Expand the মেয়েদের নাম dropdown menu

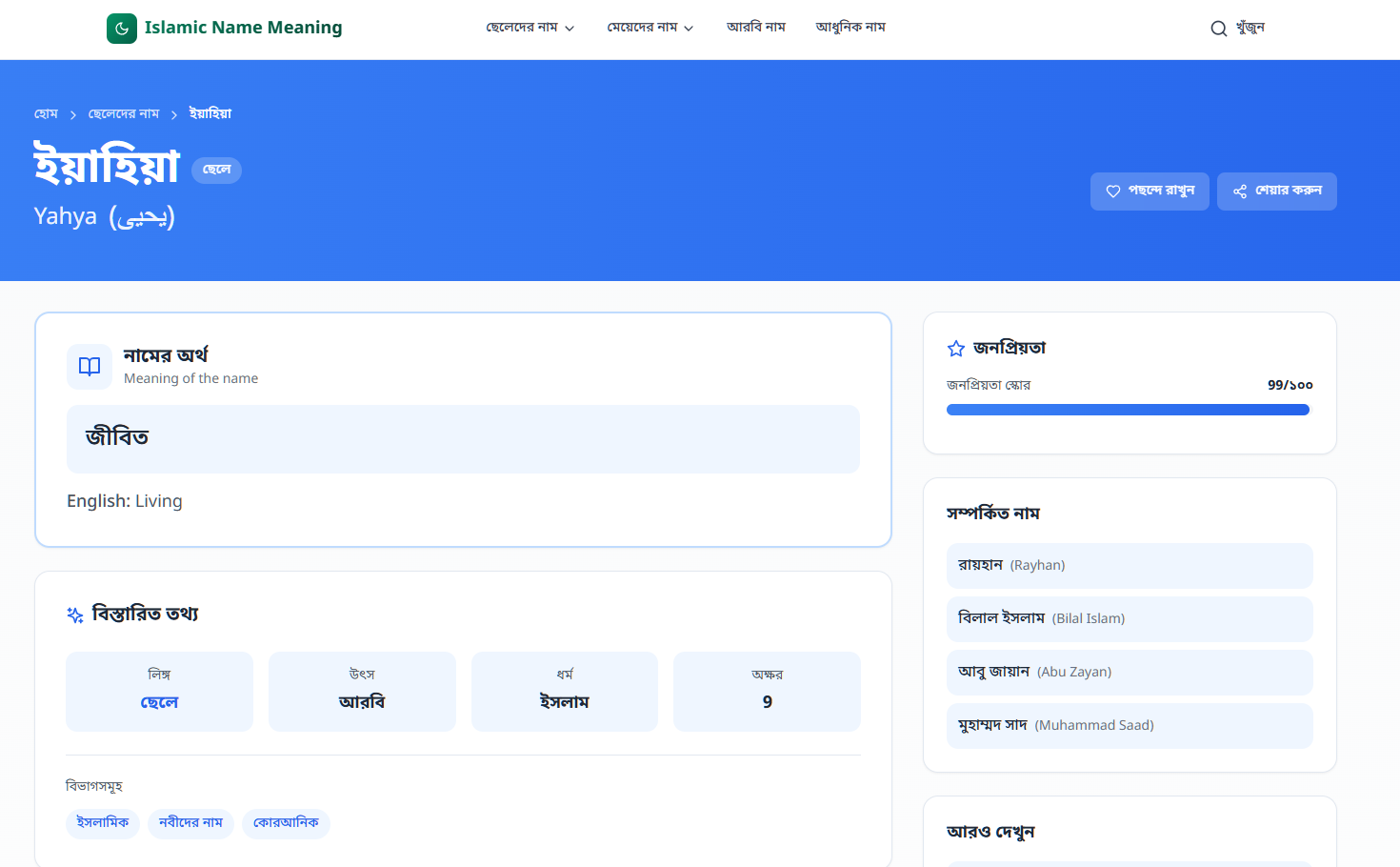coord(650,28)
